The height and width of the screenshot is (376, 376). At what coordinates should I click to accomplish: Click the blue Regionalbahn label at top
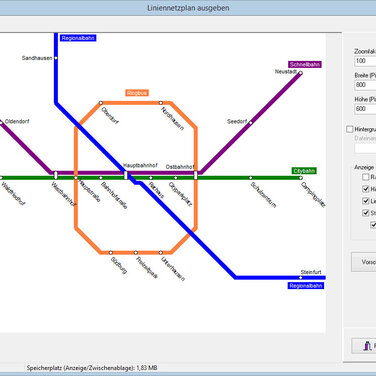point(78,38)
